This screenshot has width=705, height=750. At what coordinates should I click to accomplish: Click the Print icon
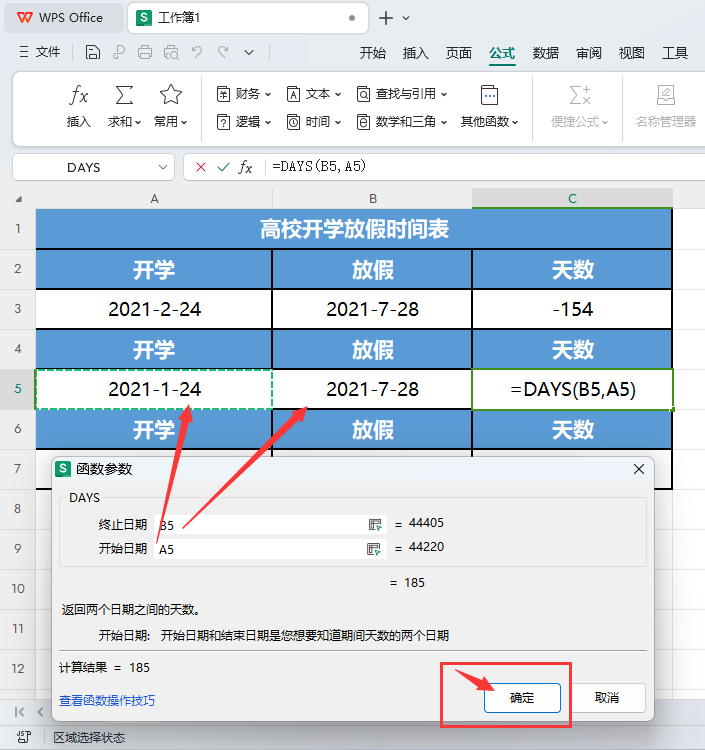click(145, 52)
